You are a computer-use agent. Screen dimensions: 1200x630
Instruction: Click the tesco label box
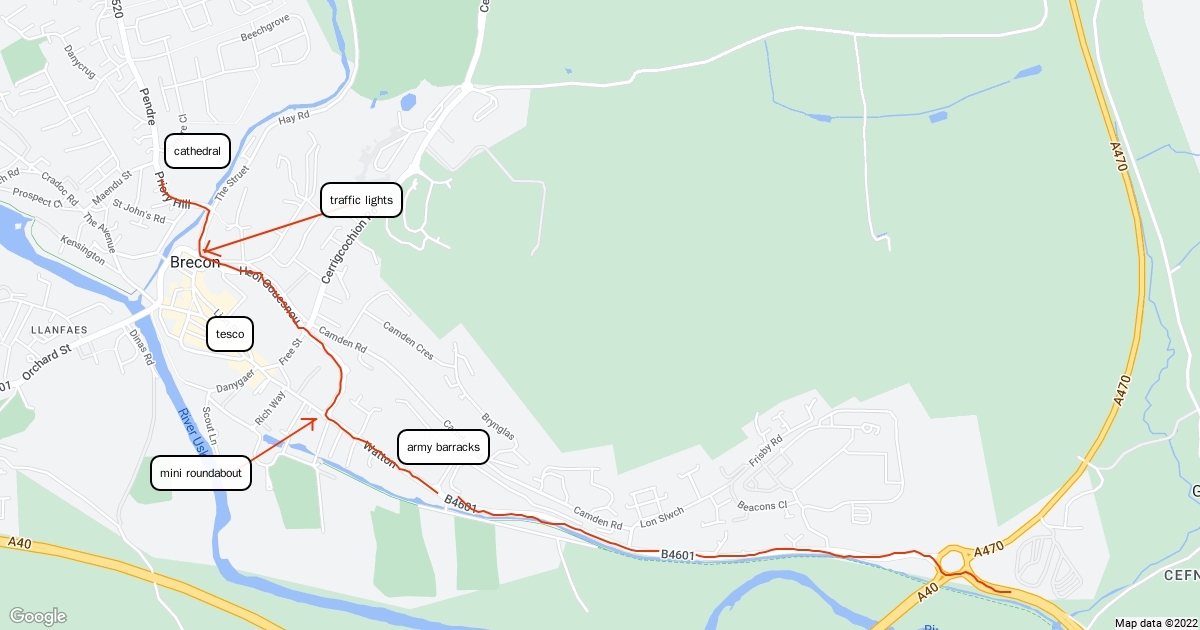click(x=230, y=334)
